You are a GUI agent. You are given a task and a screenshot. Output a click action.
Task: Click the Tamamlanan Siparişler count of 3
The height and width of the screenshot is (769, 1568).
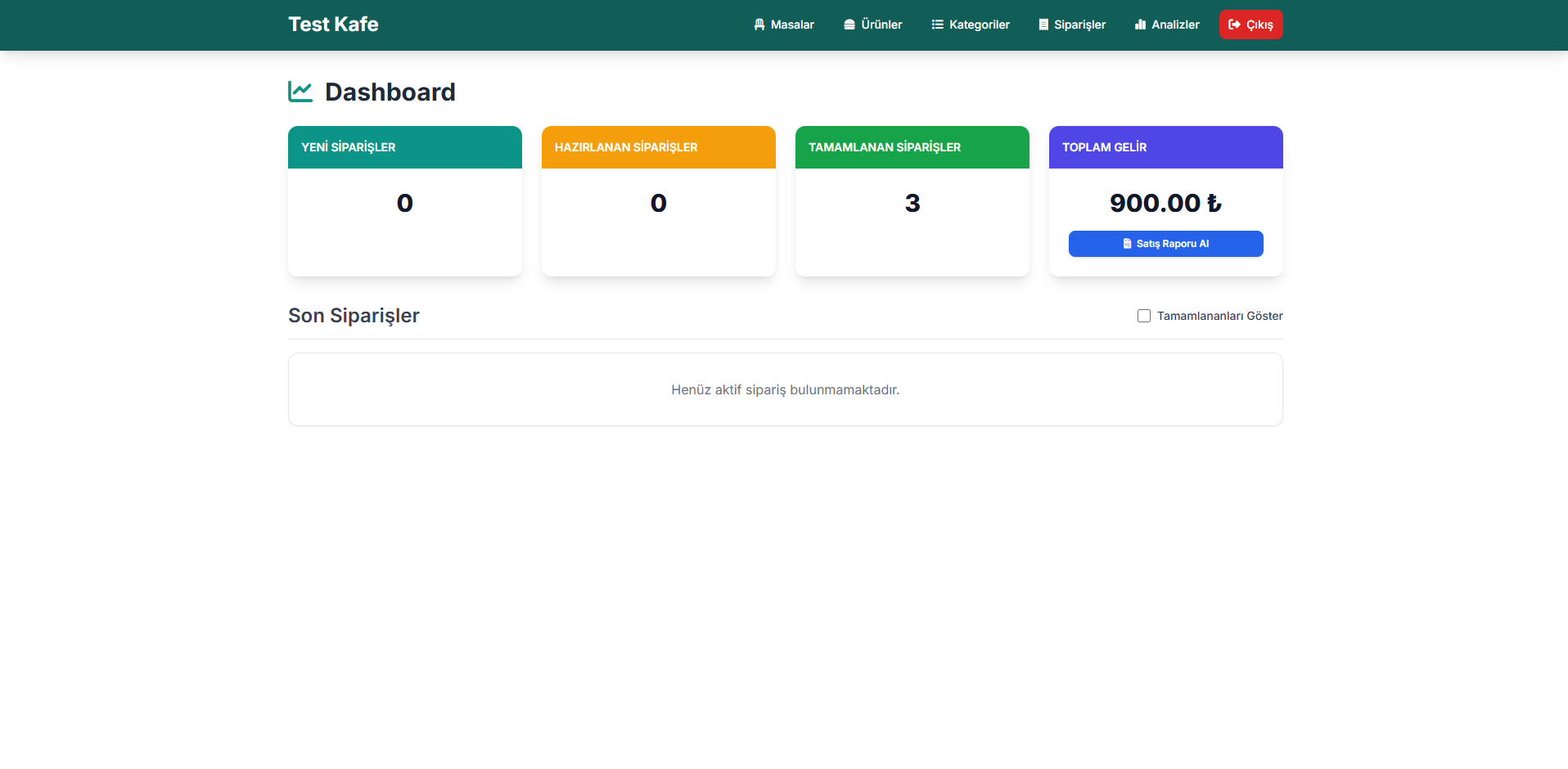(912, 203)
